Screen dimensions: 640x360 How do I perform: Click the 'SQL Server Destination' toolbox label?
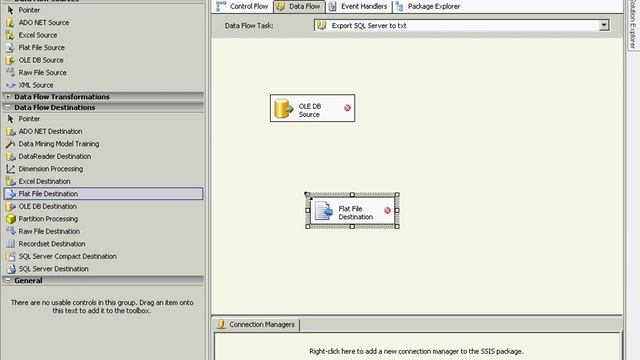click(x=53, y=269)
